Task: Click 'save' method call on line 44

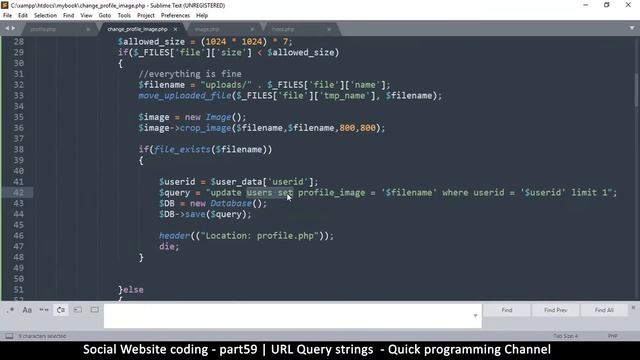Action: tap(195, 214)
